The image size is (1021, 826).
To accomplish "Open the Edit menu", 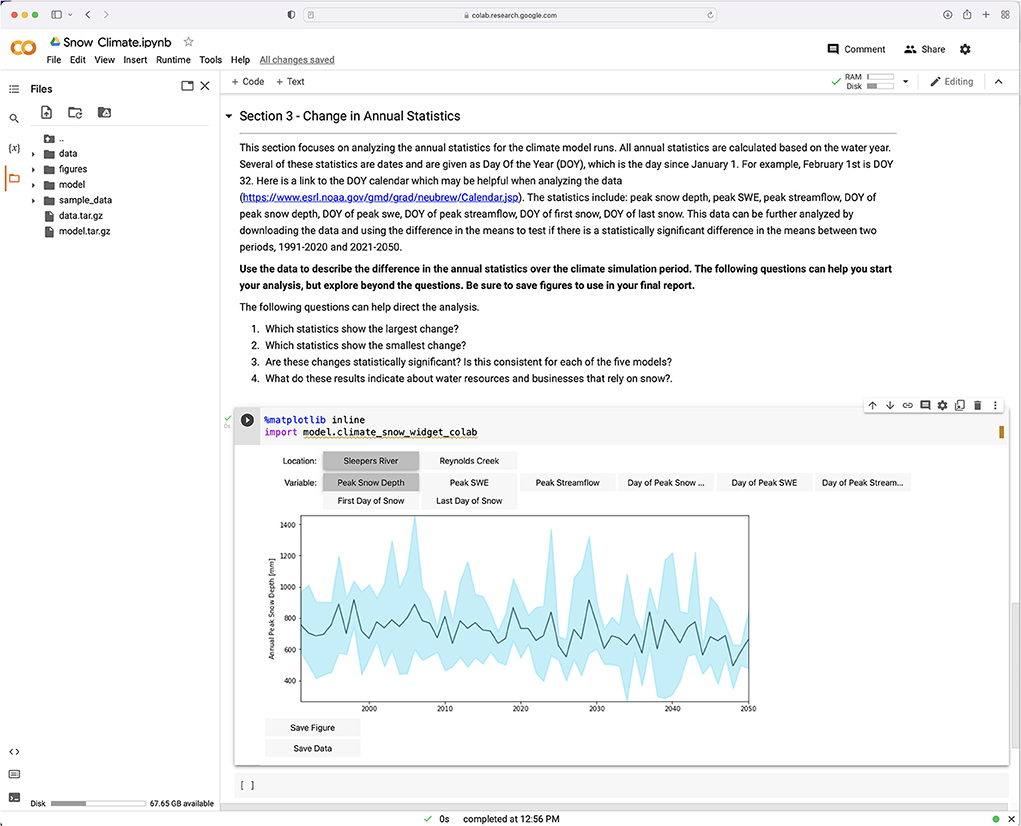I will (x=77, y=60).
